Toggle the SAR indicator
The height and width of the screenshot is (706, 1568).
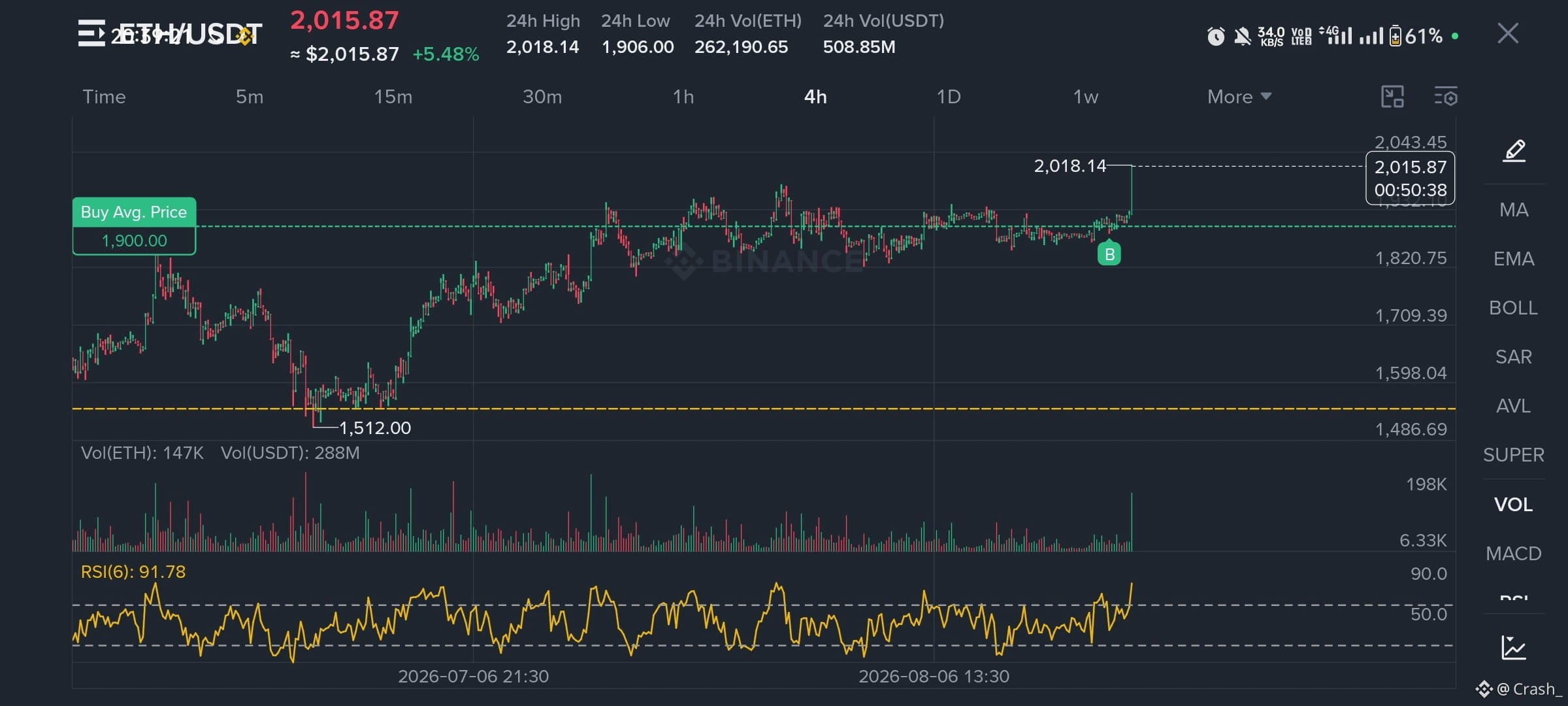tap(1514, 357)
